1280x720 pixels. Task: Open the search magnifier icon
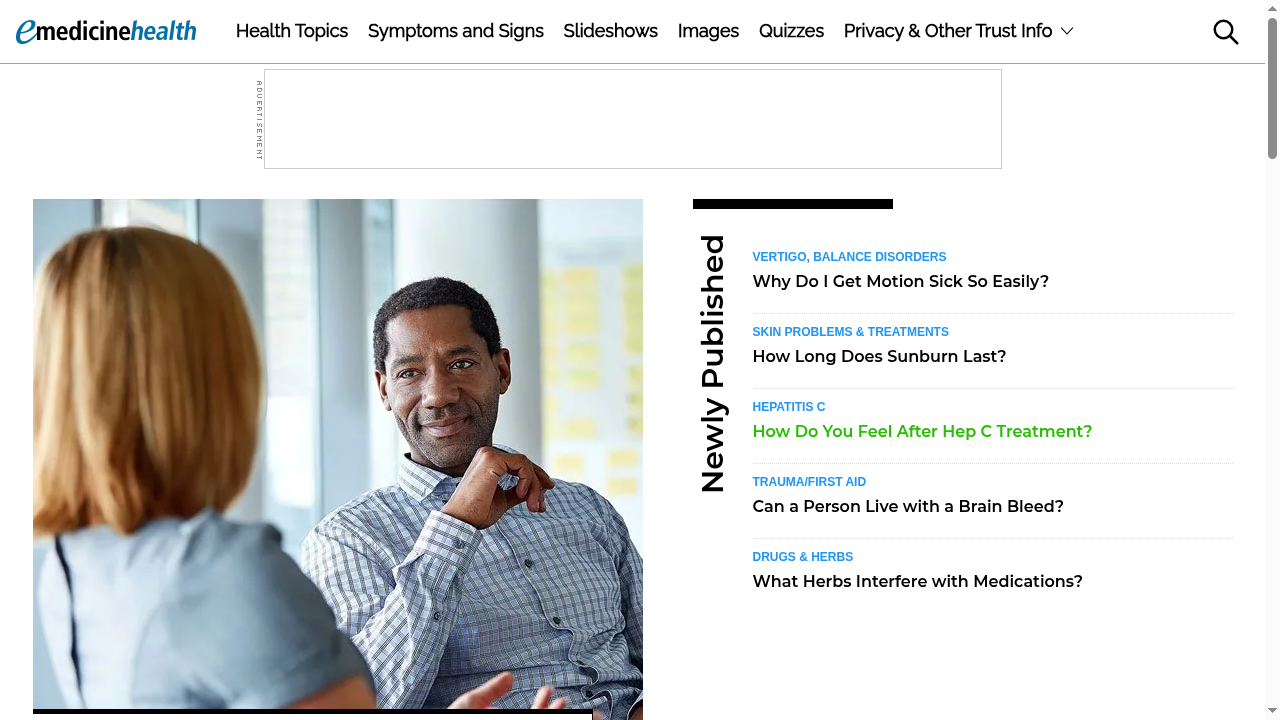pos(1225,32)
